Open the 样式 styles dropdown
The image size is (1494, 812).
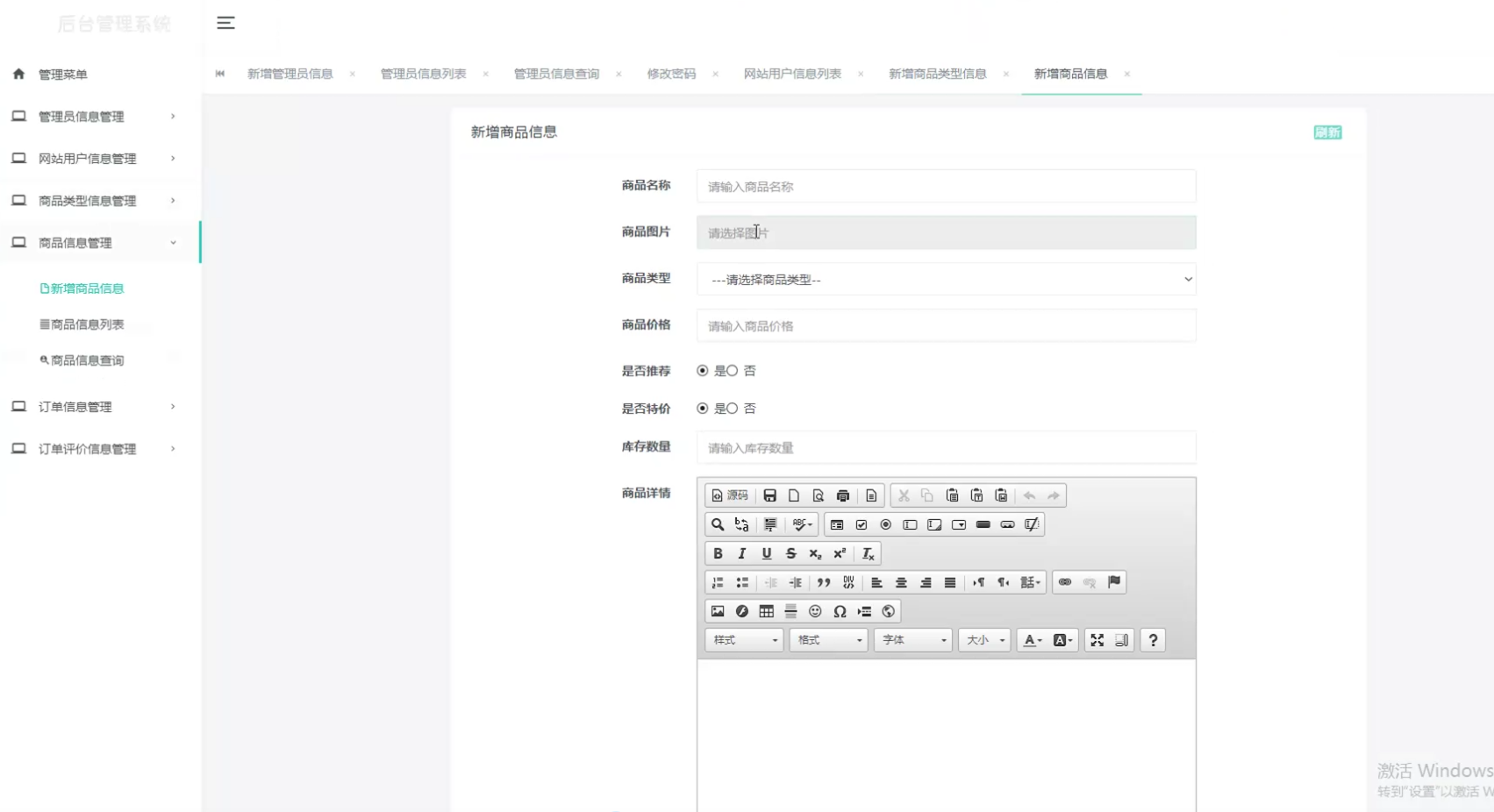tap(744, 640)
